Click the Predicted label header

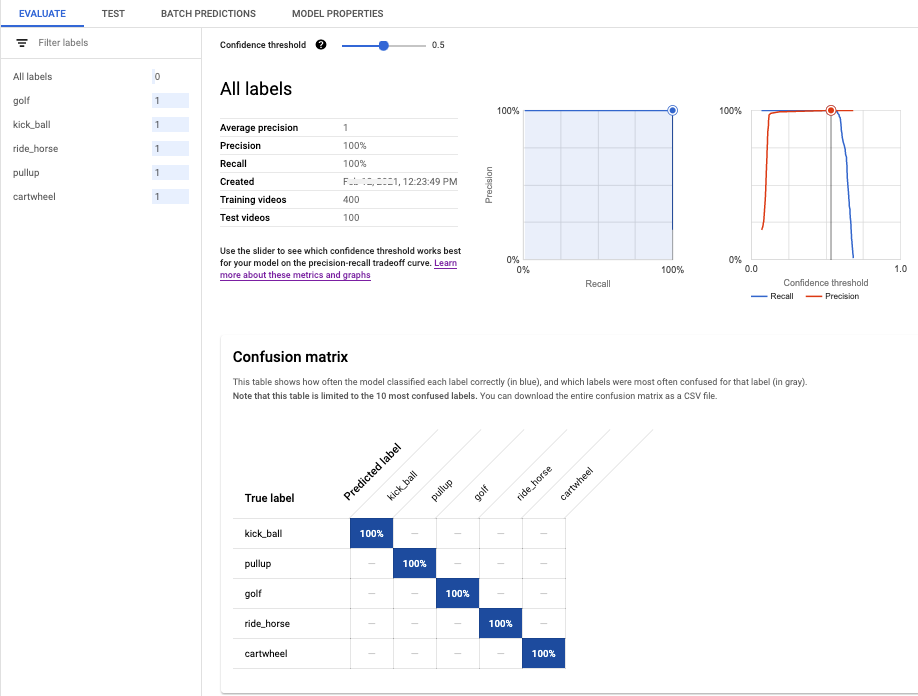[372, 472]
